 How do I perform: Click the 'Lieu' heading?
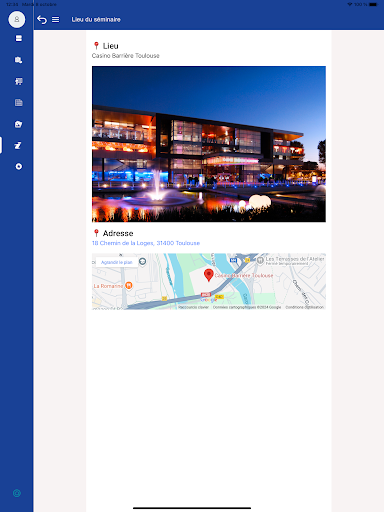click(110, 46)
